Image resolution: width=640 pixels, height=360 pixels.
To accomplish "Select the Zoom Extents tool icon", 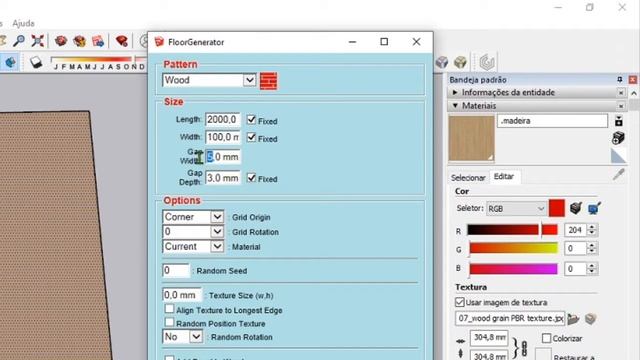I will [38, 41].
